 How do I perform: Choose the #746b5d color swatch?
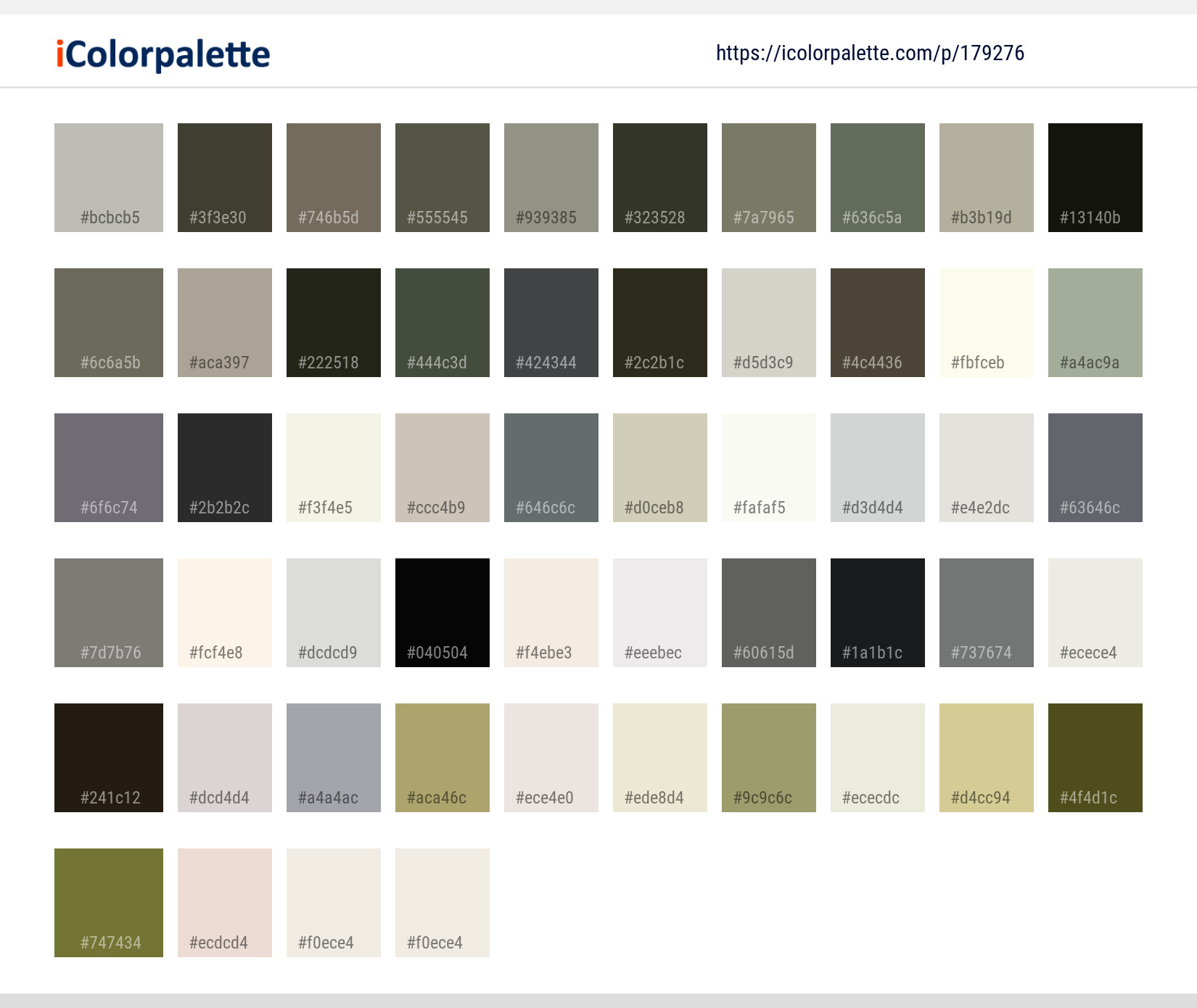[x=334, y=178]
